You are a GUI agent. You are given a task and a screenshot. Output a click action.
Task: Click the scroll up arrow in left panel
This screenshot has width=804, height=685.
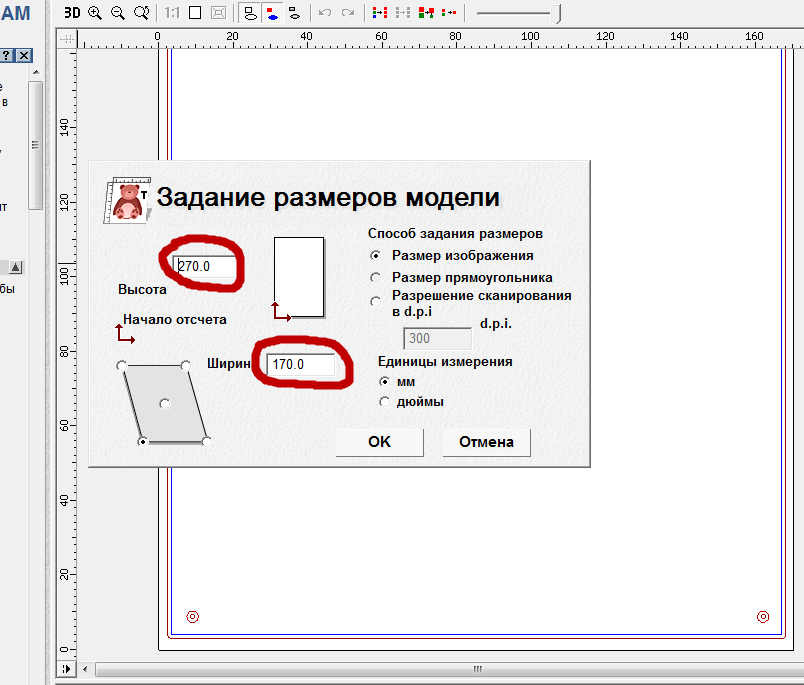pos(36,72)
